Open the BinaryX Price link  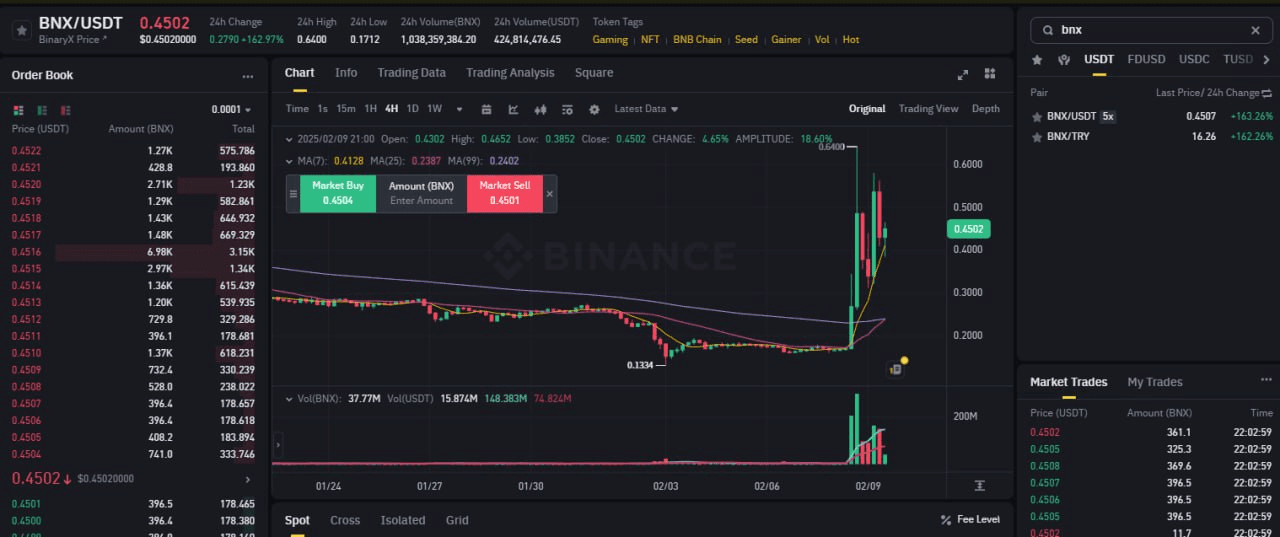click(x=74, y=39)
